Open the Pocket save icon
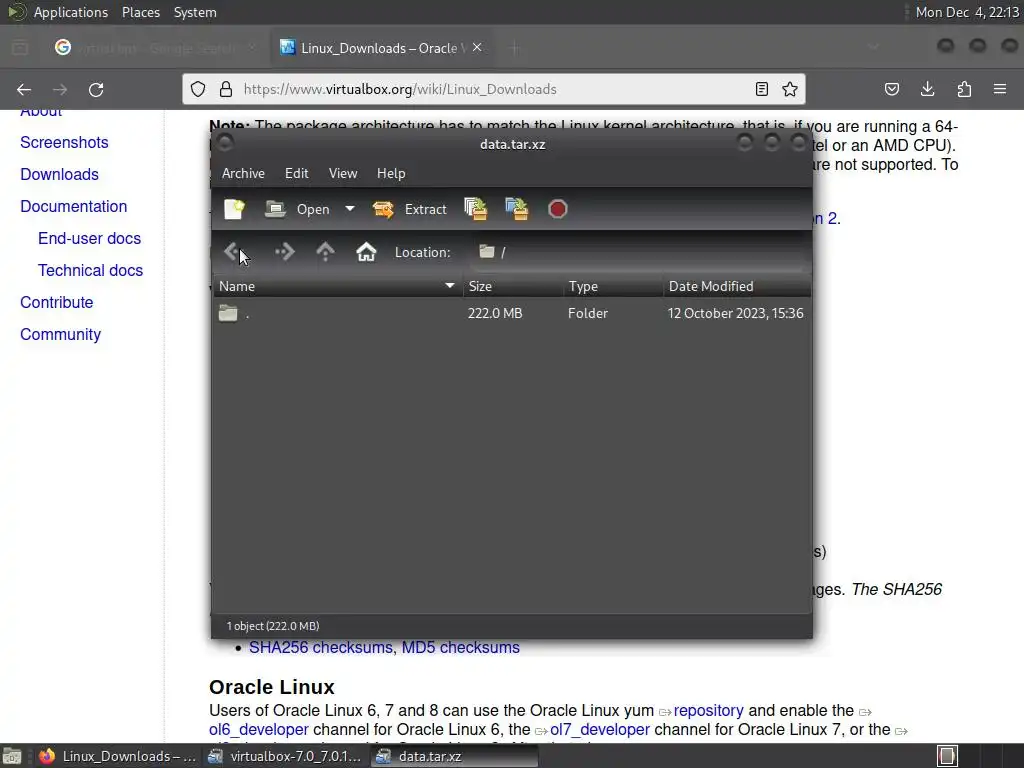This screenshot has height=768, width=1024. tap(892, 89)
